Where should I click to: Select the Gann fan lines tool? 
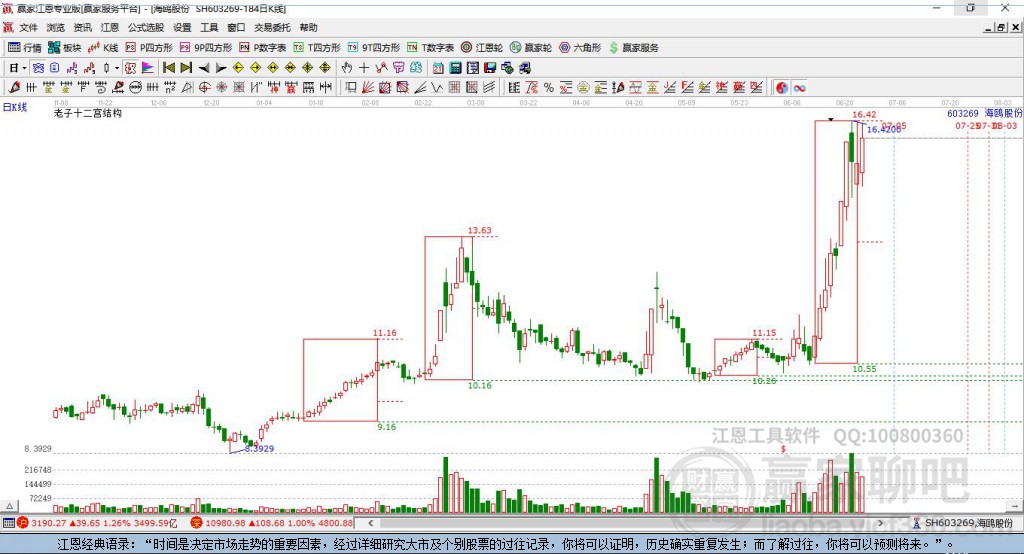[368, 88]
